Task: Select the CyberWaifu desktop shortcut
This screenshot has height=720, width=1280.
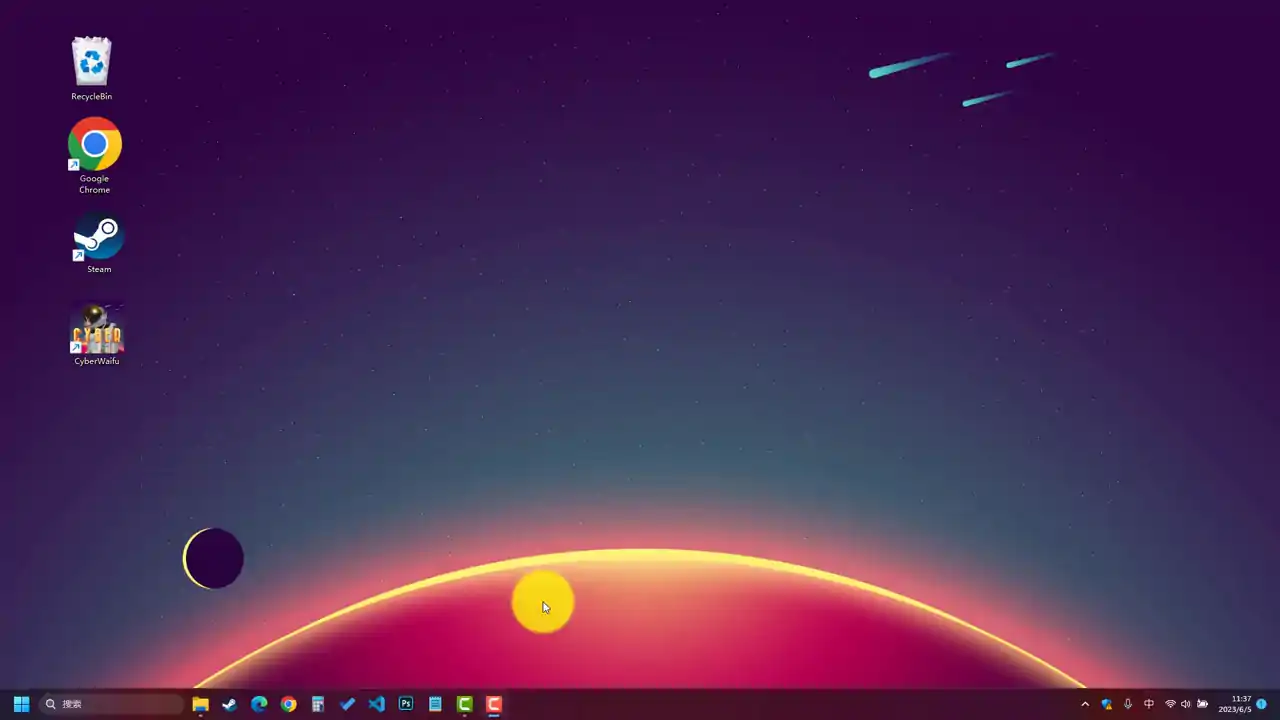Action: [97, 335]
